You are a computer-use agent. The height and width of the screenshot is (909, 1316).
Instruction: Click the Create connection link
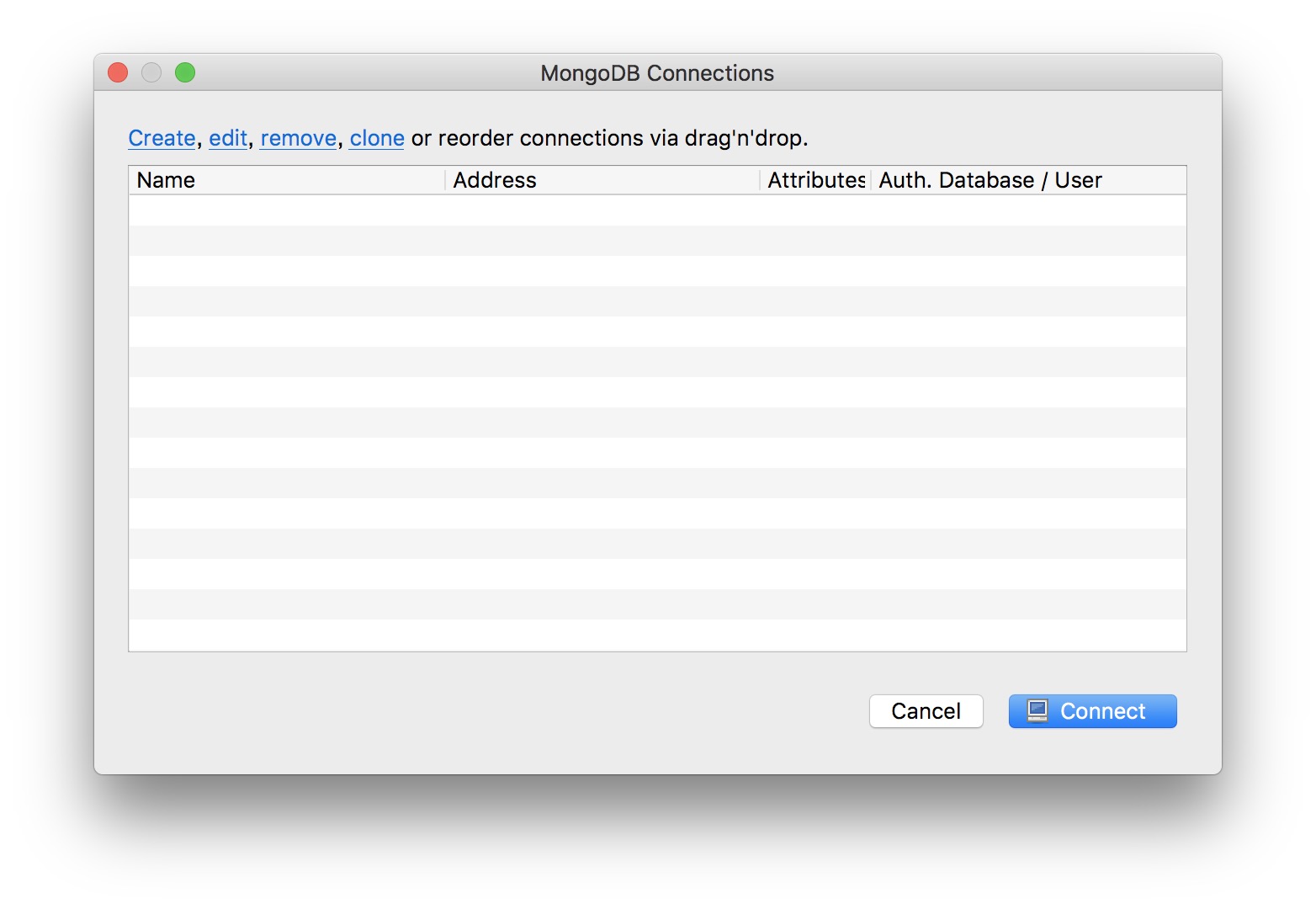click(162, 138)
